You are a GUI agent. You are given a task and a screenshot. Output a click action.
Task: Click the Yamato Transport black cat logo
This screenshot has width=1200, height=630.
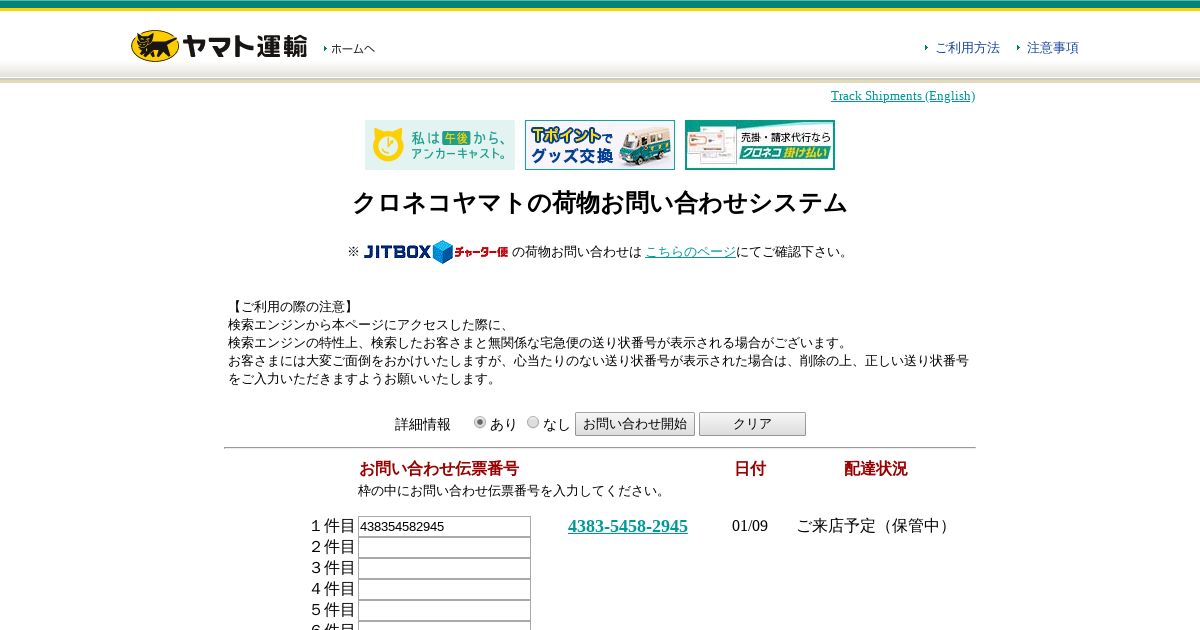pos(219,46)
